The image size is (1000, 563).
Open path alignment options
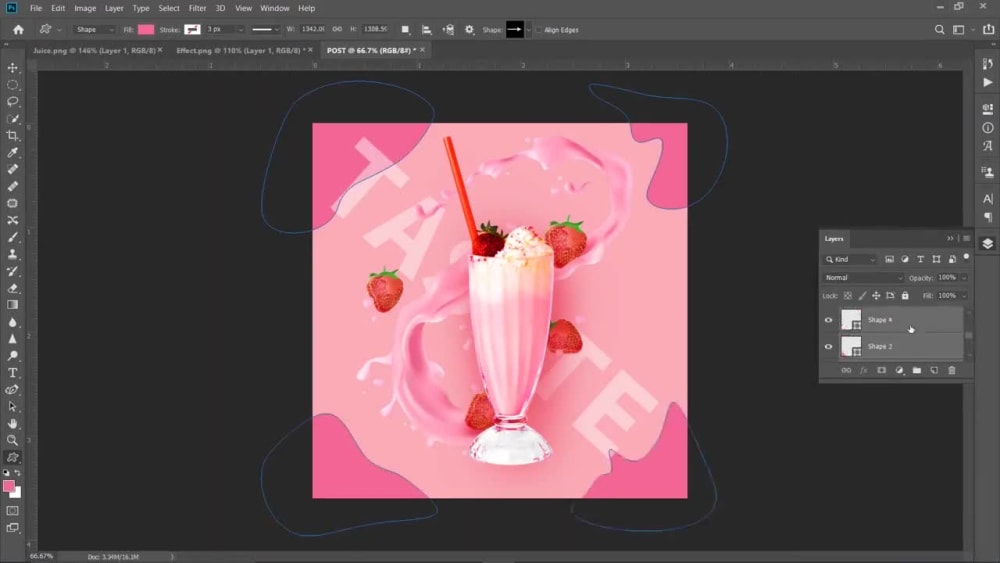click(427, 29)
